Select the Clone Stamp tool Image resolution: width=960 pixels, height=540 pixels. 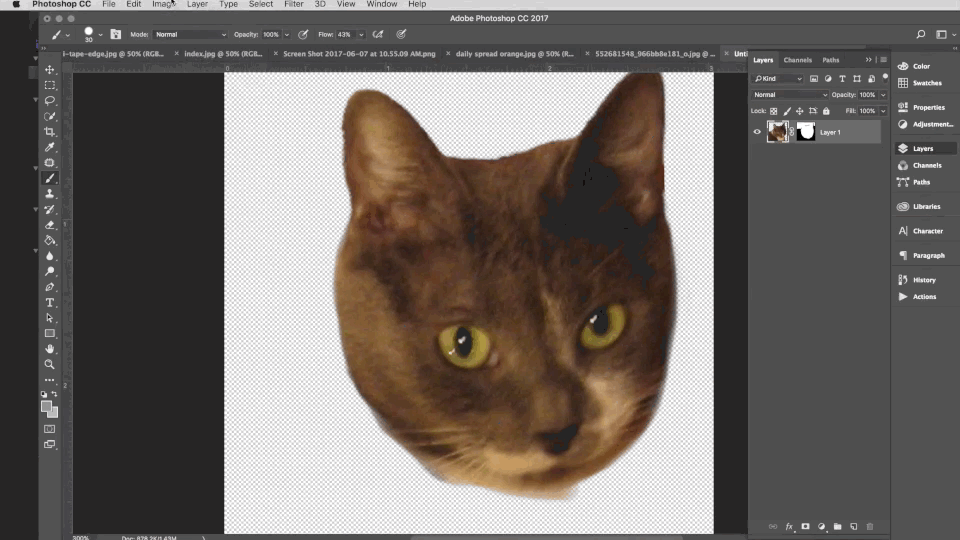click(50, 193)
